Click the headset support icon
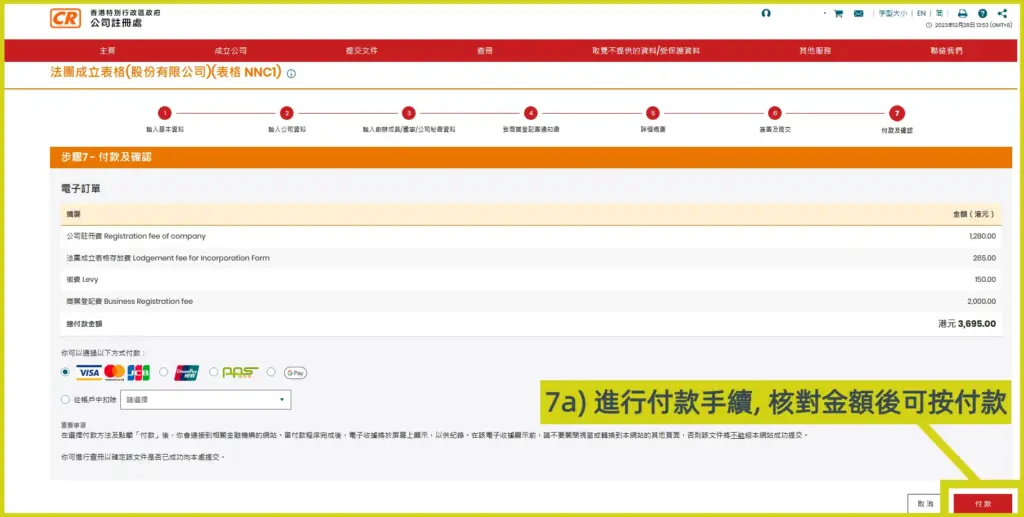This screenshot has height=517, width=1024. [x=766, y=14]
